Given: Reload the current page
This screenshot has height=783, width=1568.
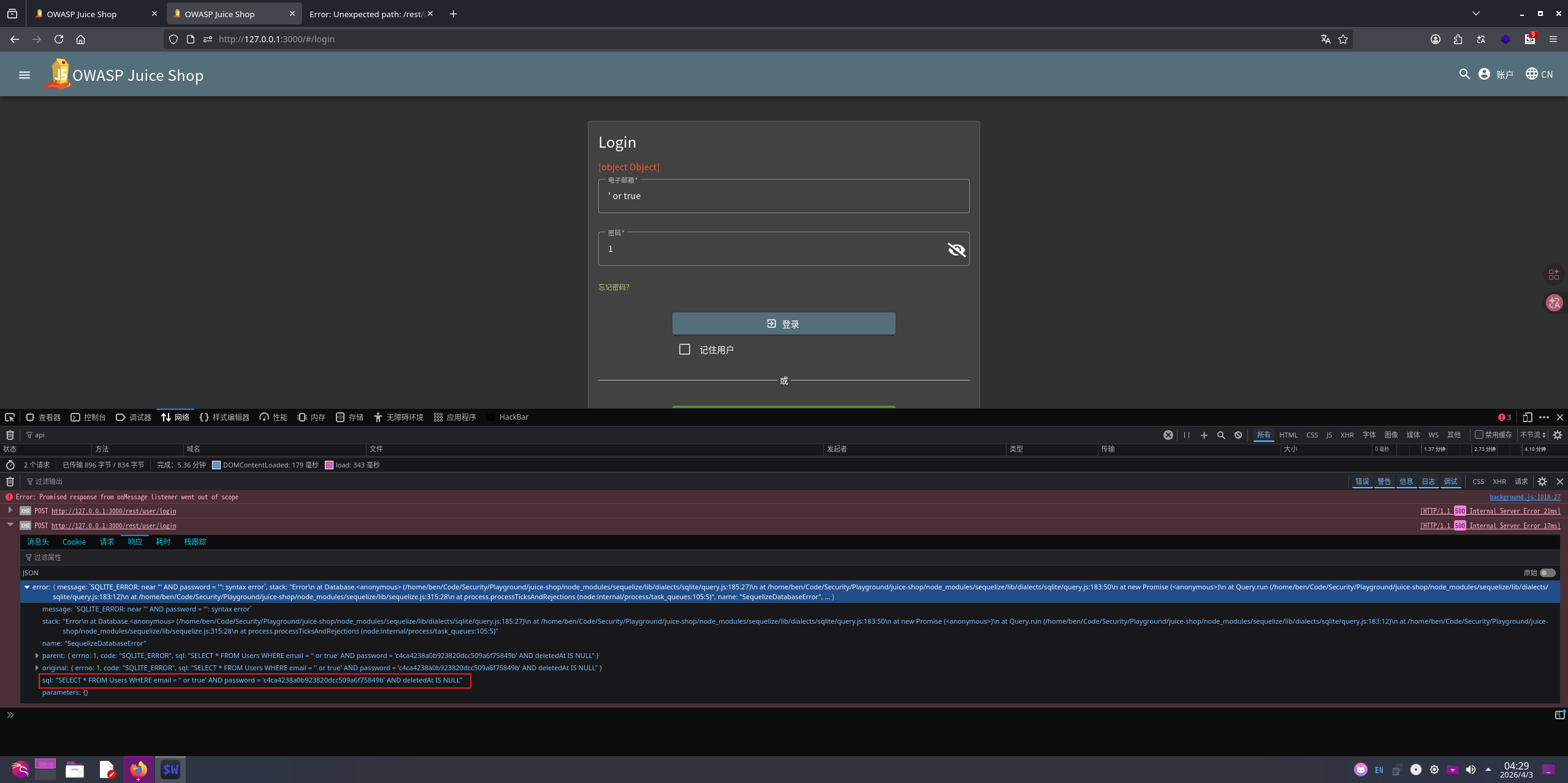Looking at the screenshot, I should click(59, 39).
